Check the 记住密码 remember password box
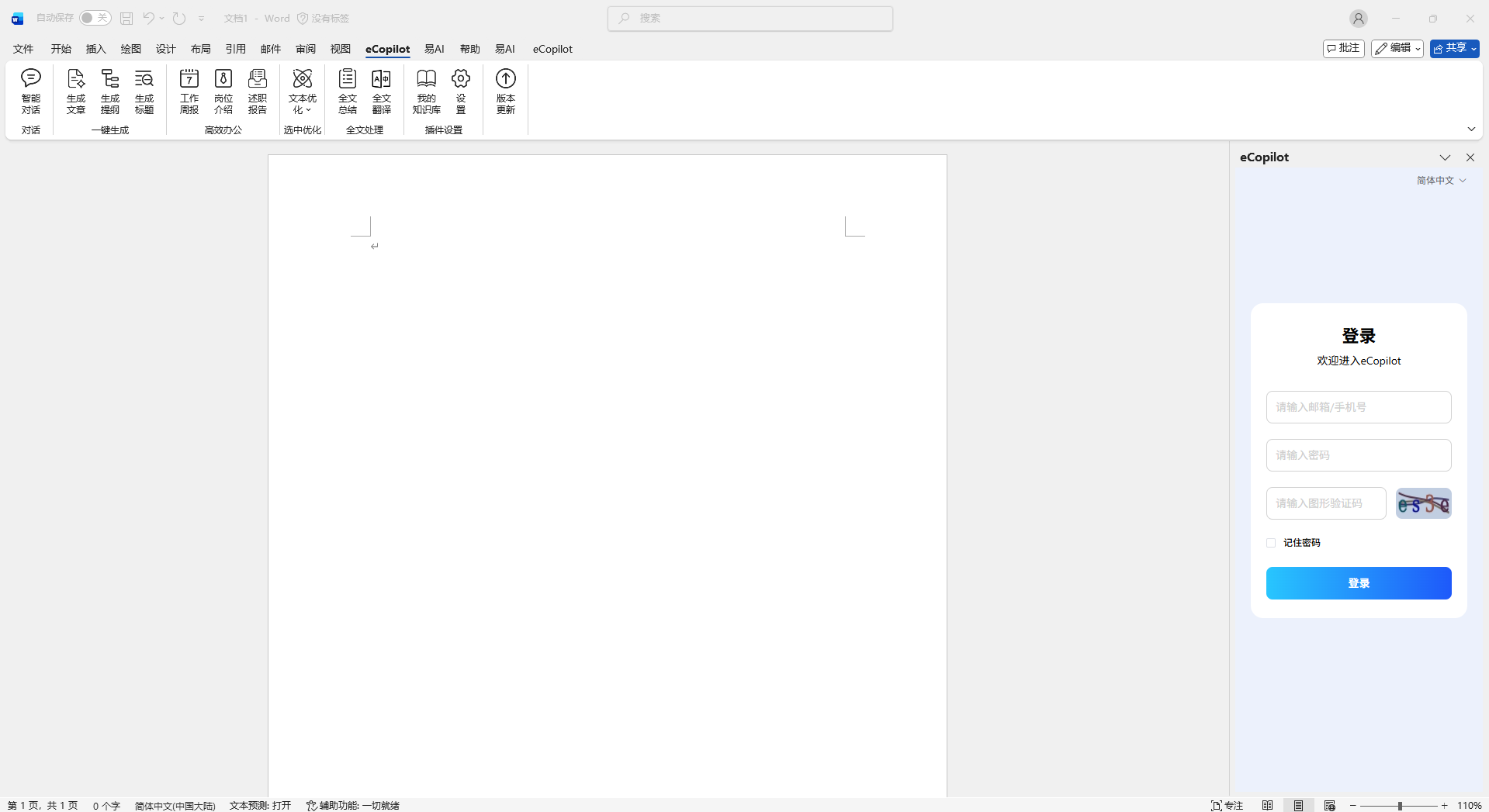Viewport: 1489px width, 812px height. [1271, 543]
